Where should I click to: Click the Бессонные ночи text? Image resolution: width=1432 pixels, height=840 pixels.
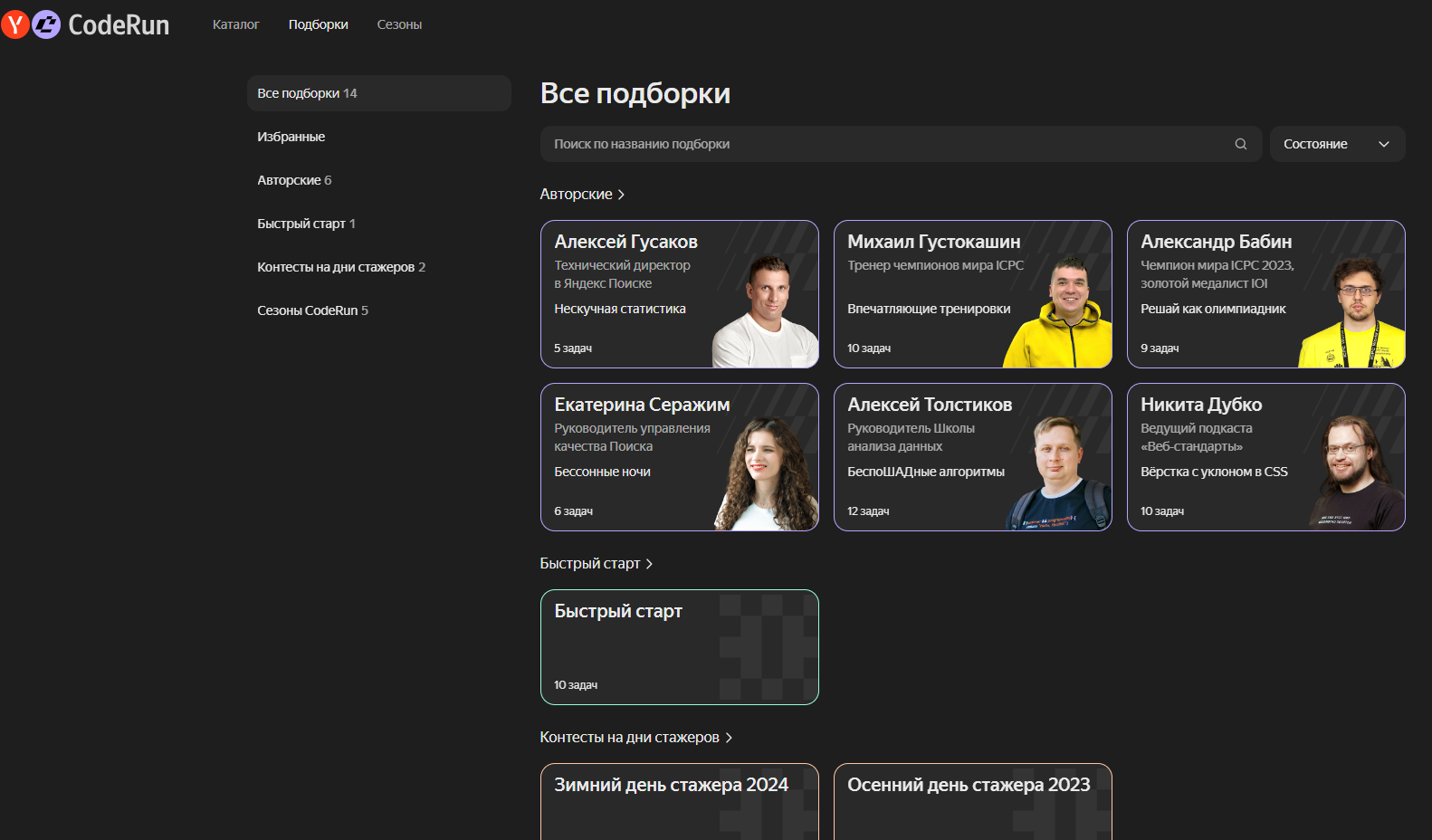click(x=602, y=472)
